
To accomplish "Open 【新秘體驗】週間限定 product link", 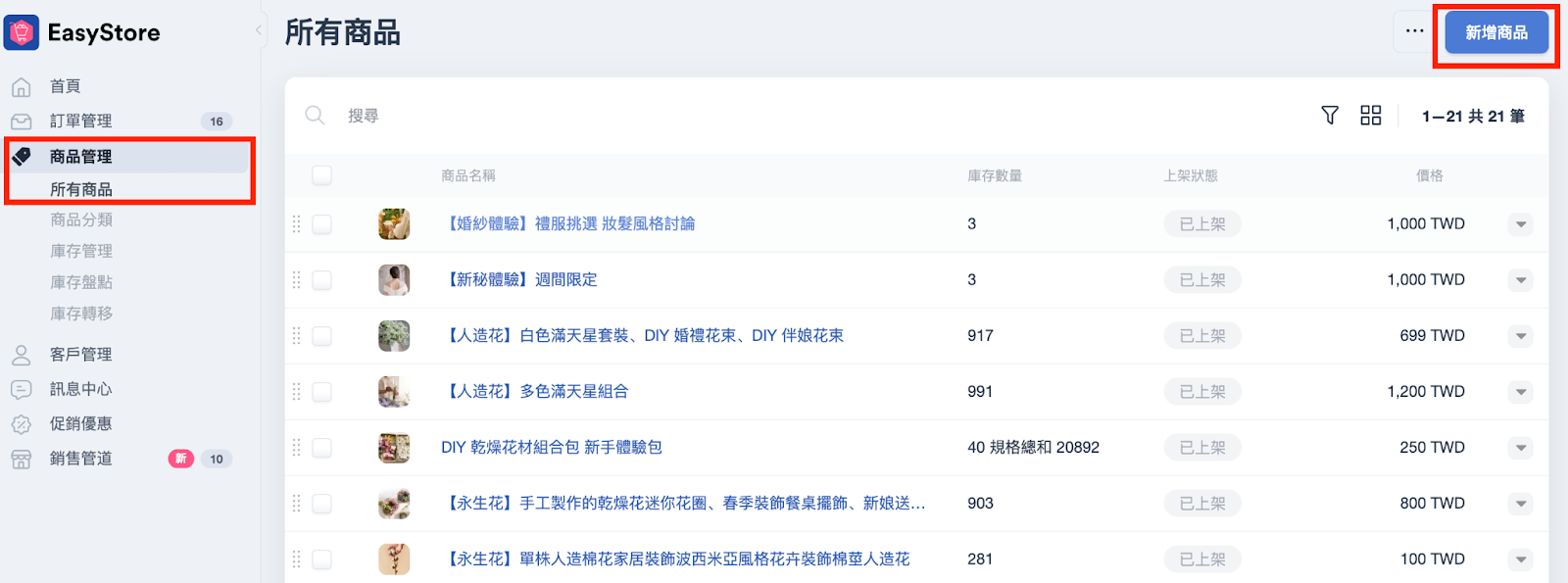I will 519,279.
